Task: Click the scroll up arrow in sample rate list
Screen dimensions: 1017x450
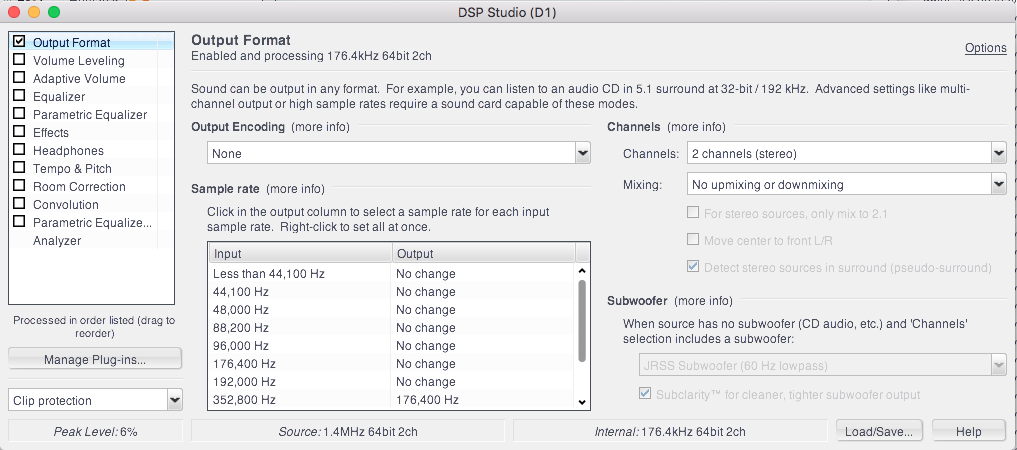Action: 582,272
